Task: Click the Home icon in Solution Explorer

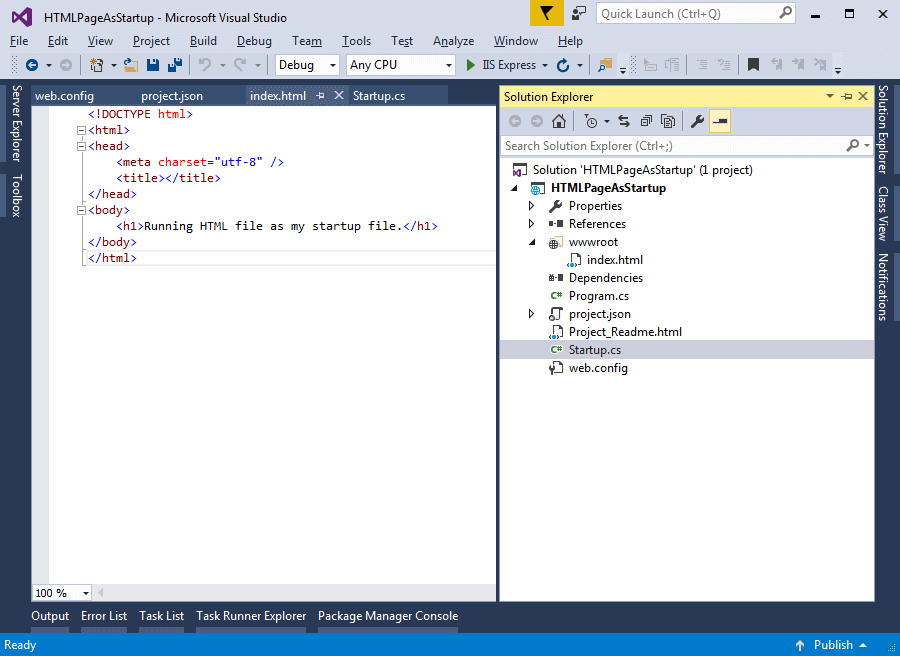Action: click(x=558, y=119)
